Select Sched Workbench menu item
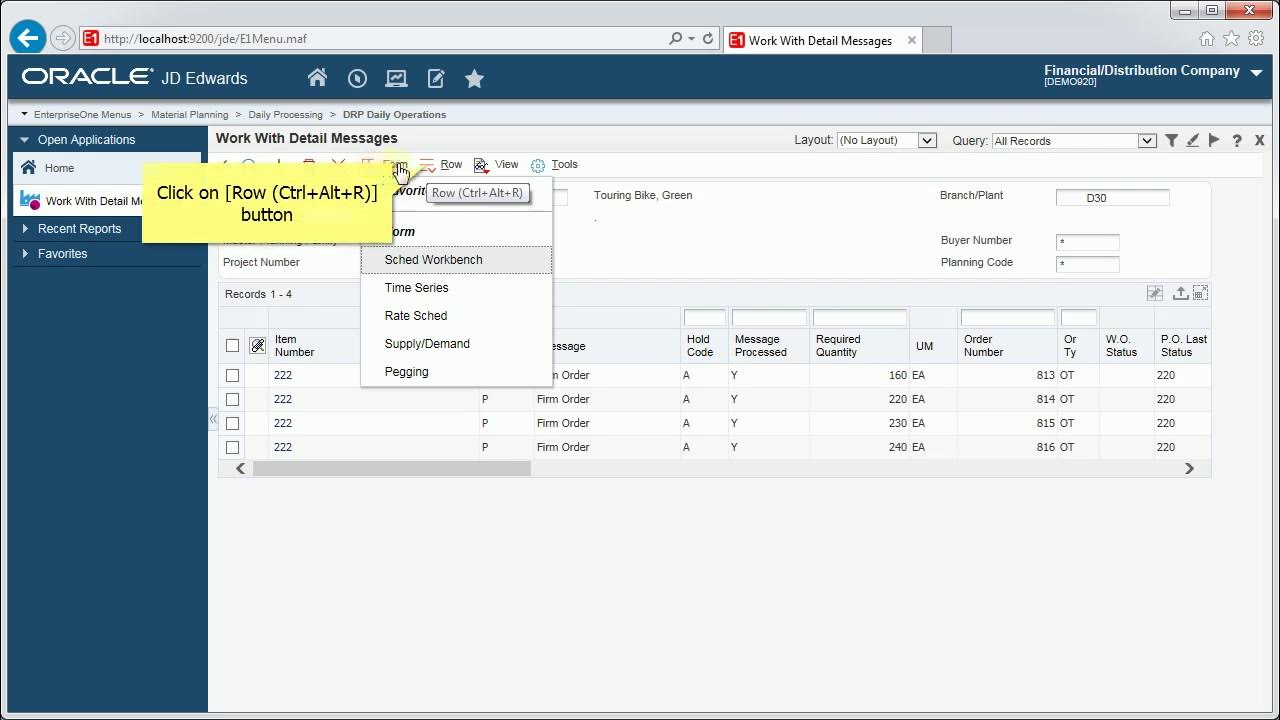The width and height of the screenshot is (1280, 720). point(456,260)
